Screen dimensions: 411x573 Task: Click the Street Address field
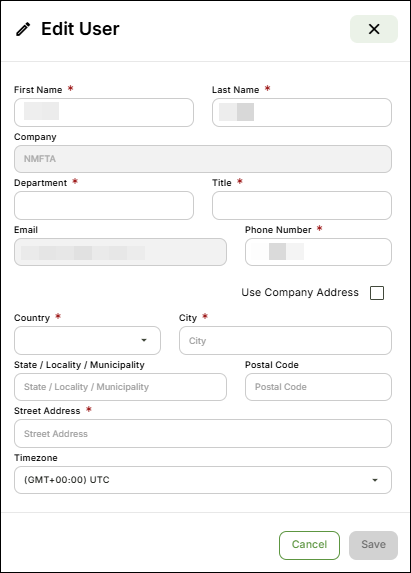pos(203,433)
